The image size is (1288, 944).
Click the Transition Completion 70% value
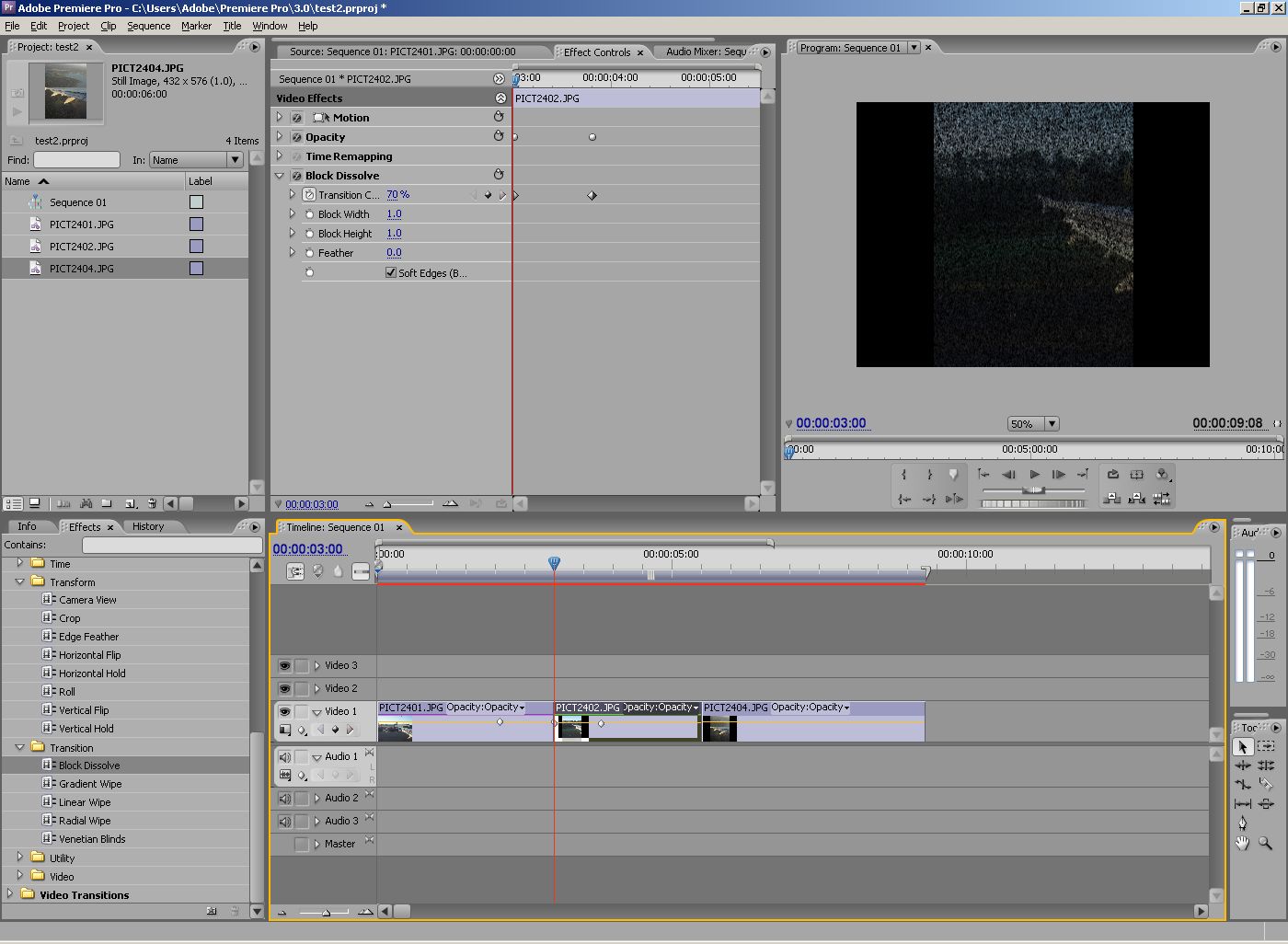(398, 195)
